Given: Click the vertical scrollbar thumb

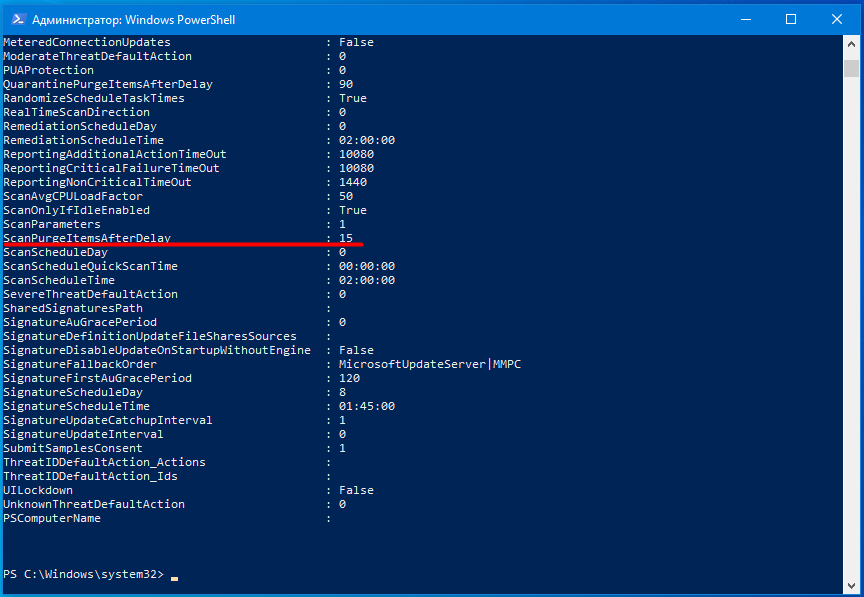Looking at the screenshot, I should coord(852,68).
